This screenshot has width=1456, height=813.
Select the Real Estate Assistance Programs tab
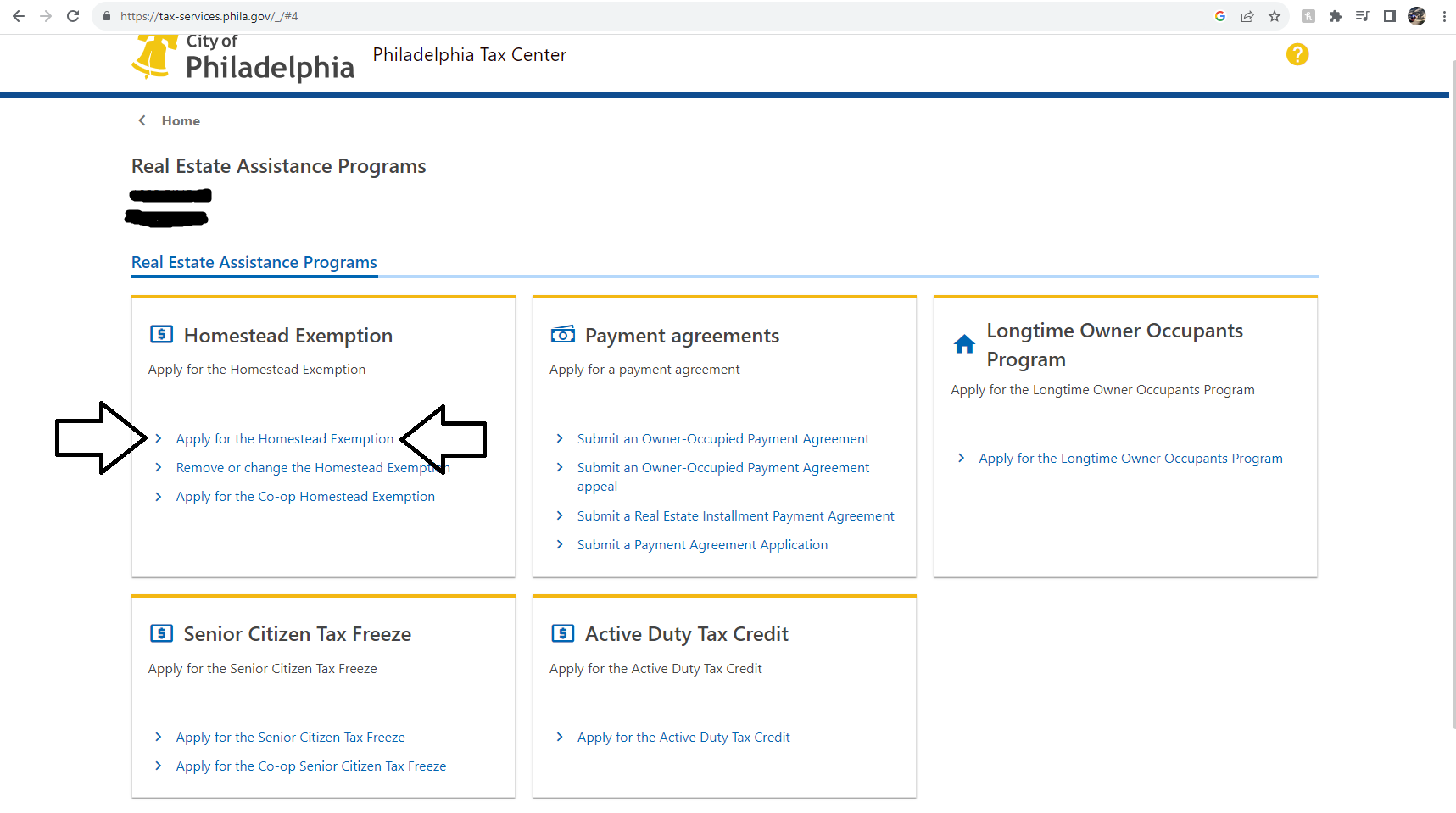tap(254, 263)
